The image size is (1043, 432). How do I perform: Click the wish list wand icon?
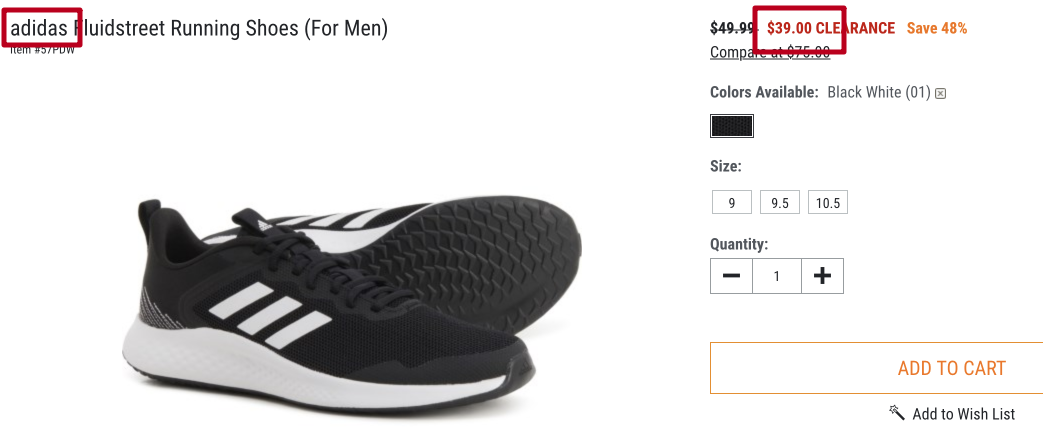(897, 412)
